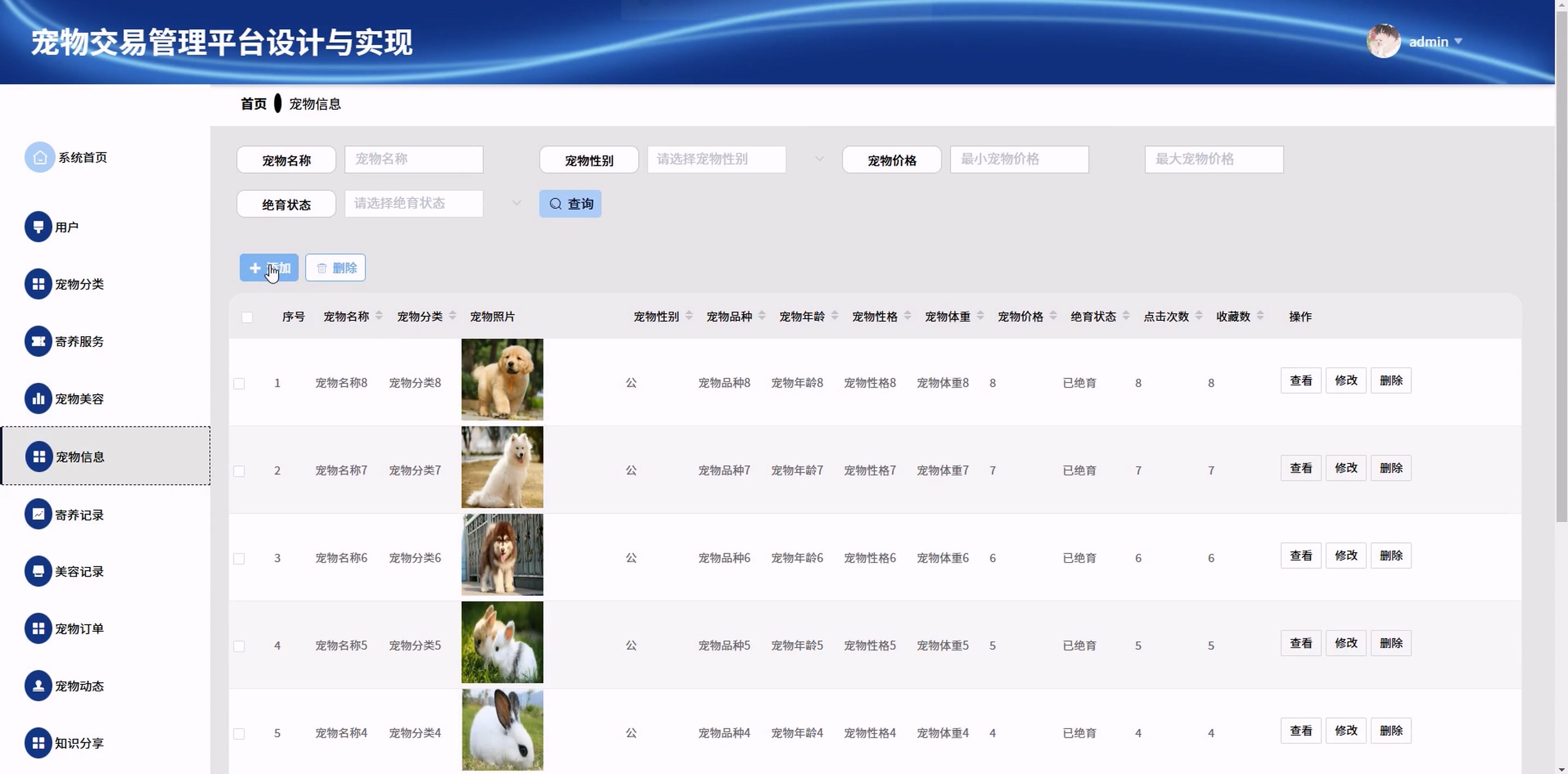The height and width of the screenshot is (774, 1568).
Task: Check the checkbox for row 宠物名称8
Action: 239,383
